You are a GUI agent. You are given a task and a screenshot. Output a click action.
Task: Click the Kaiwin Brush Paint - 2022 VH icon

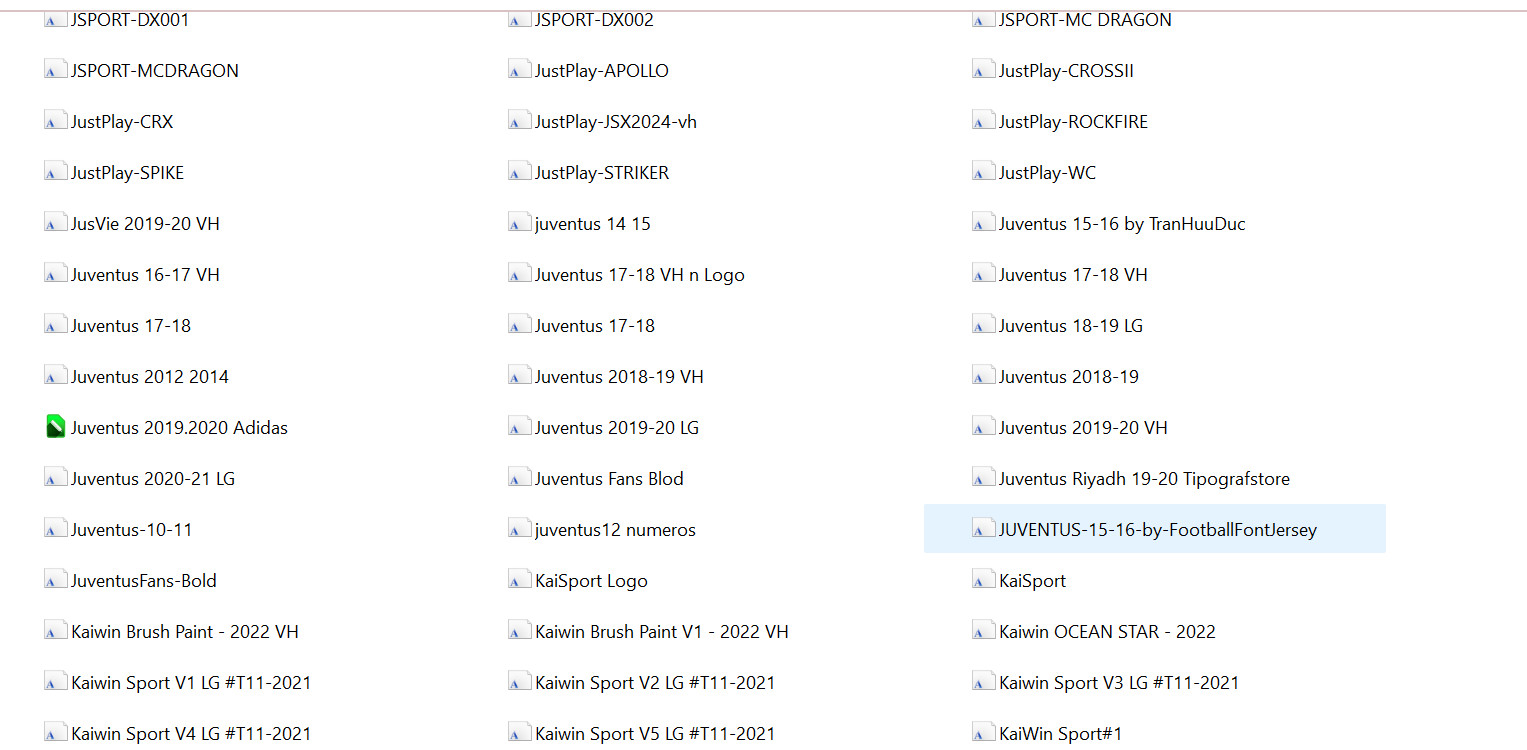(x=56, y=631)
